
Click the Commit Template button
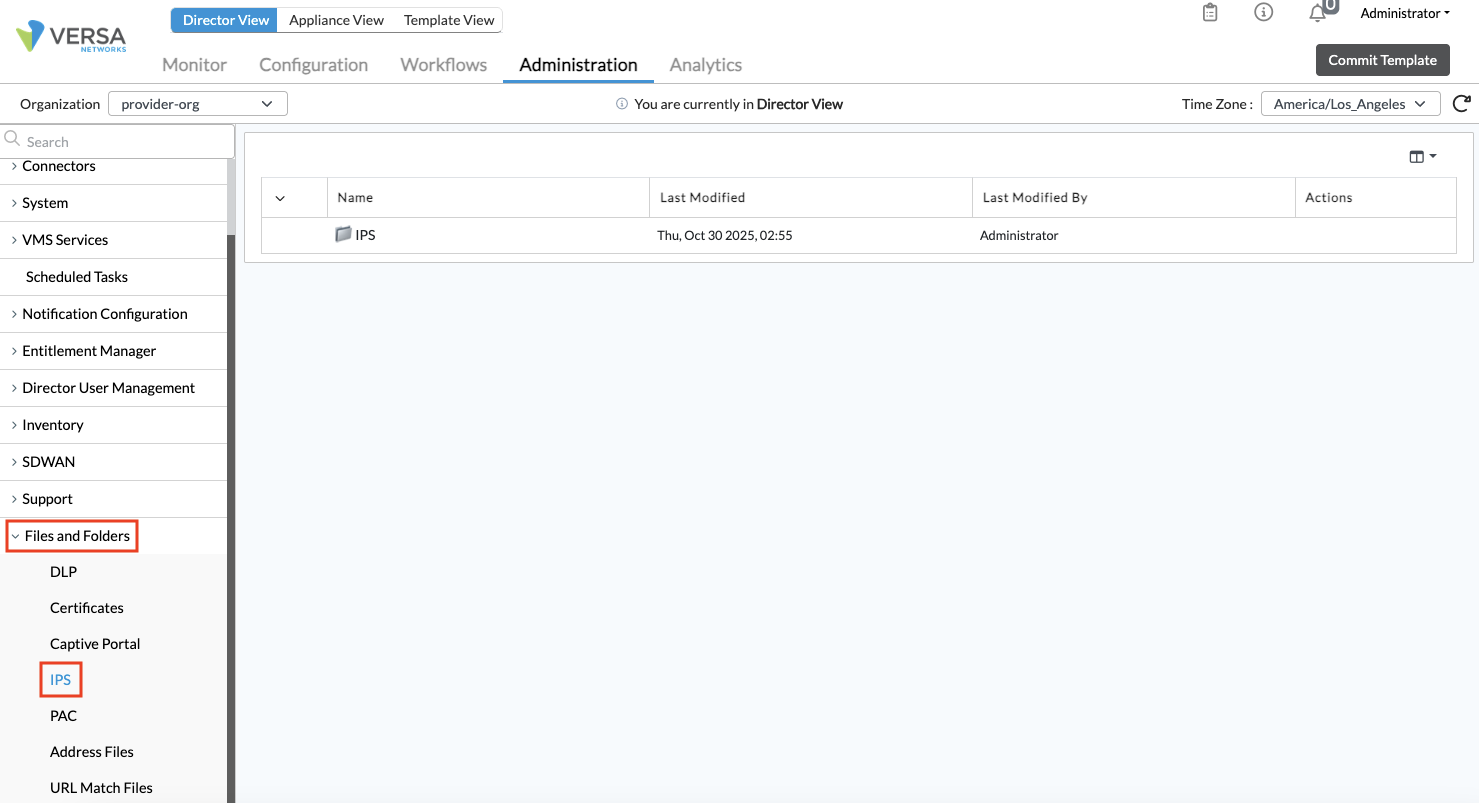coord(1382,60)
